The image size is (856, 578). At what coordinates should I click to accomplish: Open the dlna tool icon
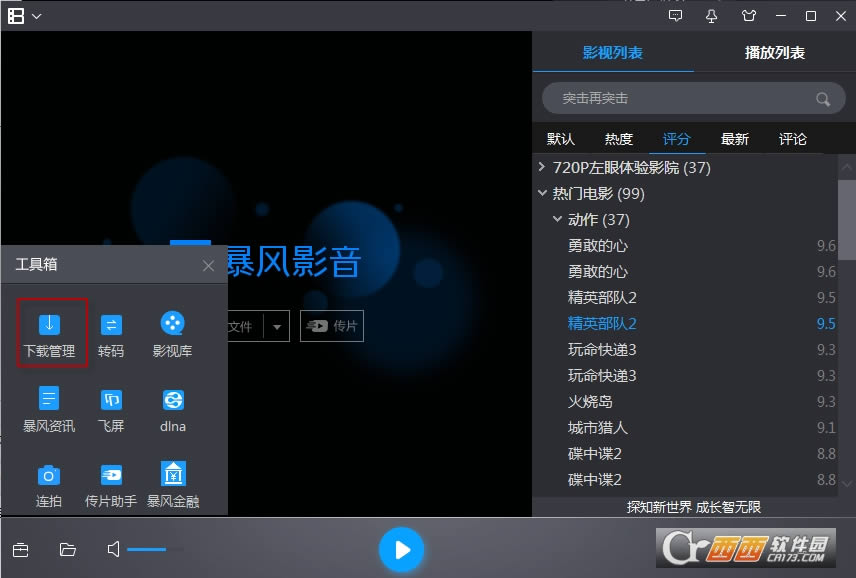click(x=173, y=410)
